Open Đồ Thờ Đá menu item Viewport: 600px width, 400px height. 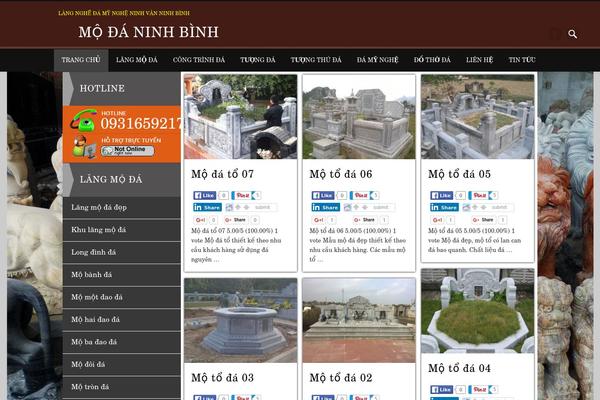(432, 60)
